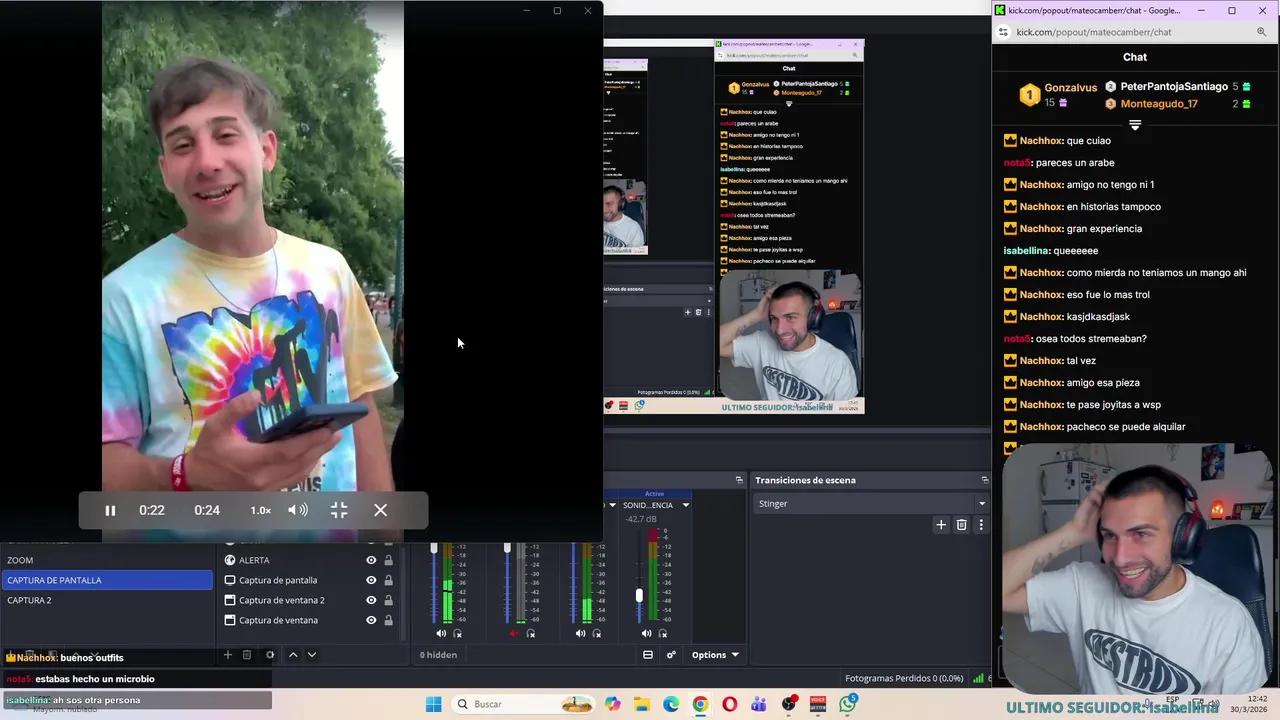
Task: Mute the third audio mixer channel
Action: pos(580,633)
